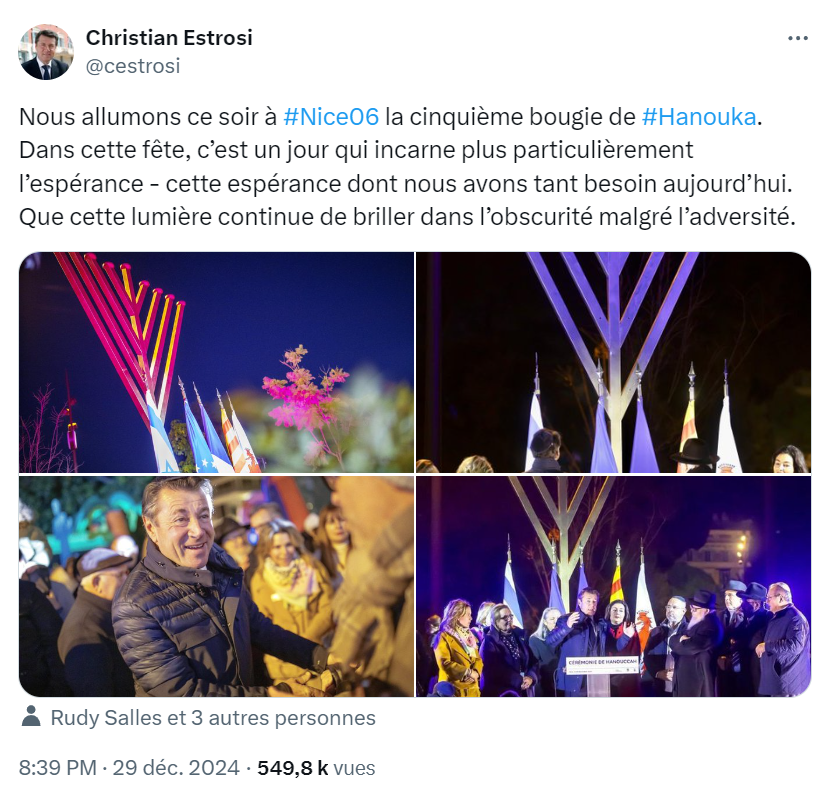Click the 8:39 PM timestamp
The height and width of the screenshot is (798, 831).
click(x=58, y=768)
